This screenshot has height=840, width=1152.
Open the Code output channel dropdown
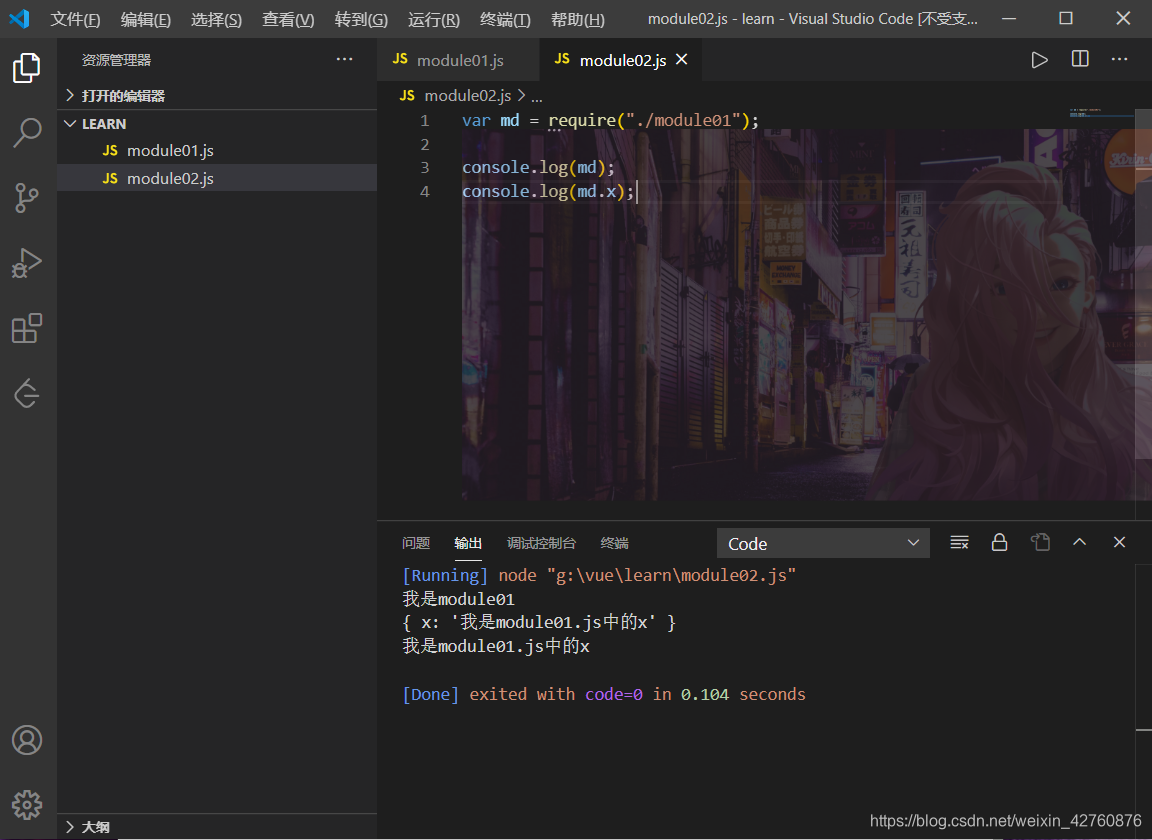click(x=823, y=543)
